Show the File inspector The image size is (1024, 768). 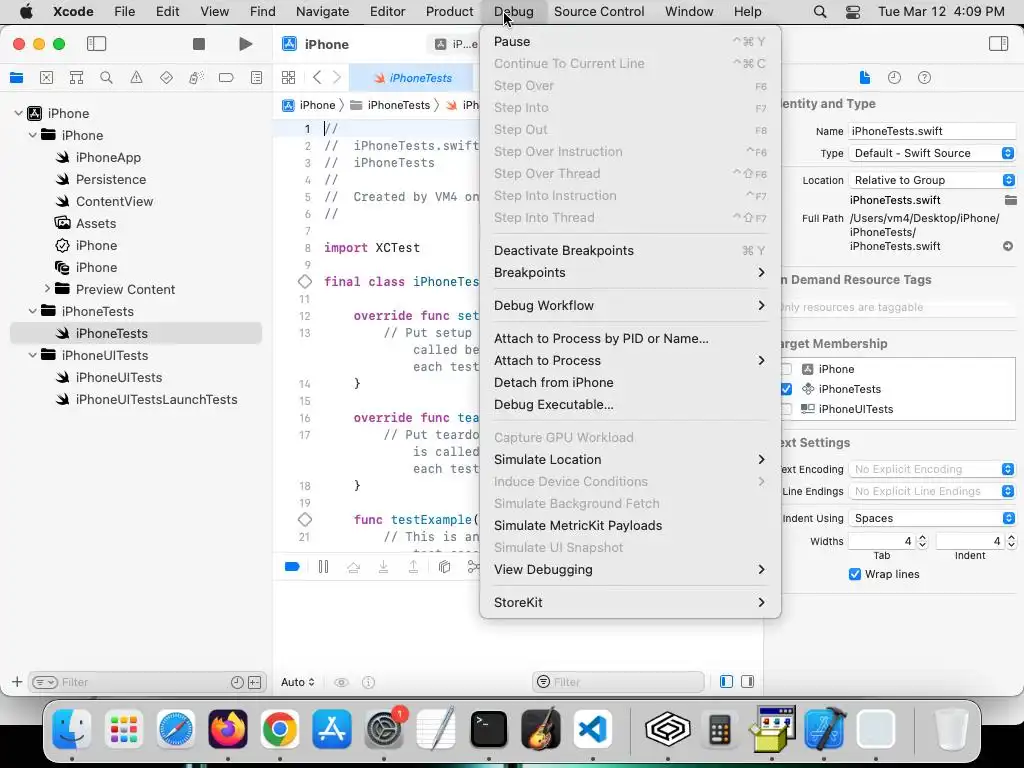tap(865, 78)
